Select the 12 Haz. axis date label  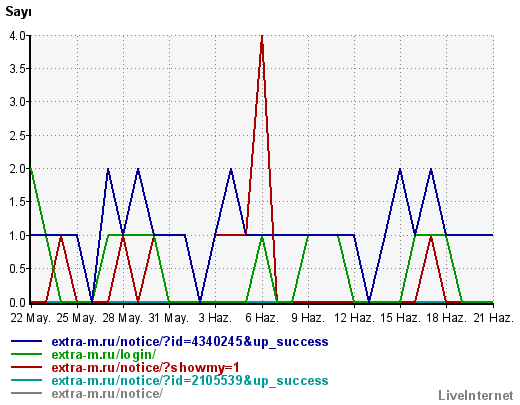354,318
